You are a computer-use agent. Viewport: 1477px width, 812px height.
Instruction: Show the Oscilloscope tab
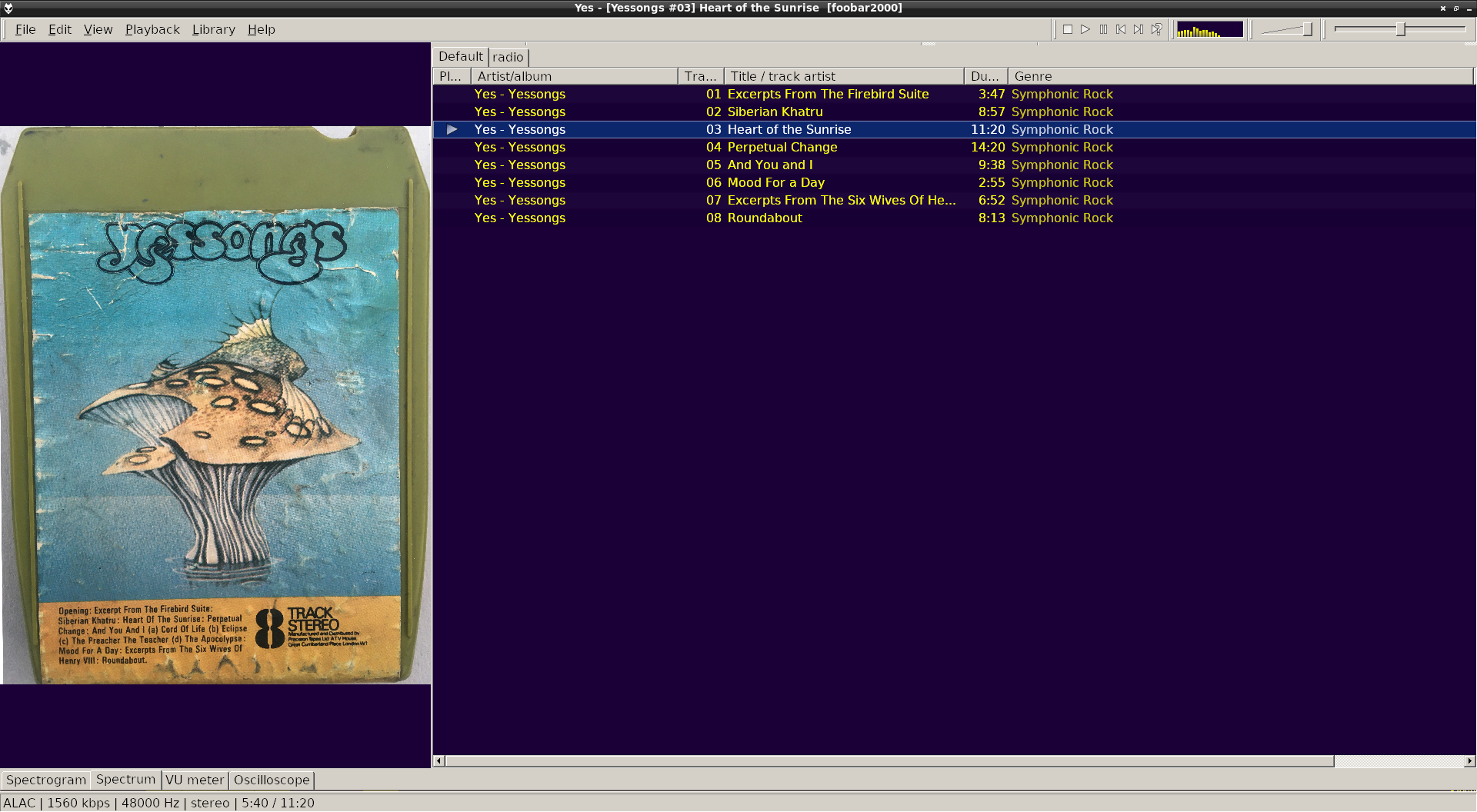point(272,780)
